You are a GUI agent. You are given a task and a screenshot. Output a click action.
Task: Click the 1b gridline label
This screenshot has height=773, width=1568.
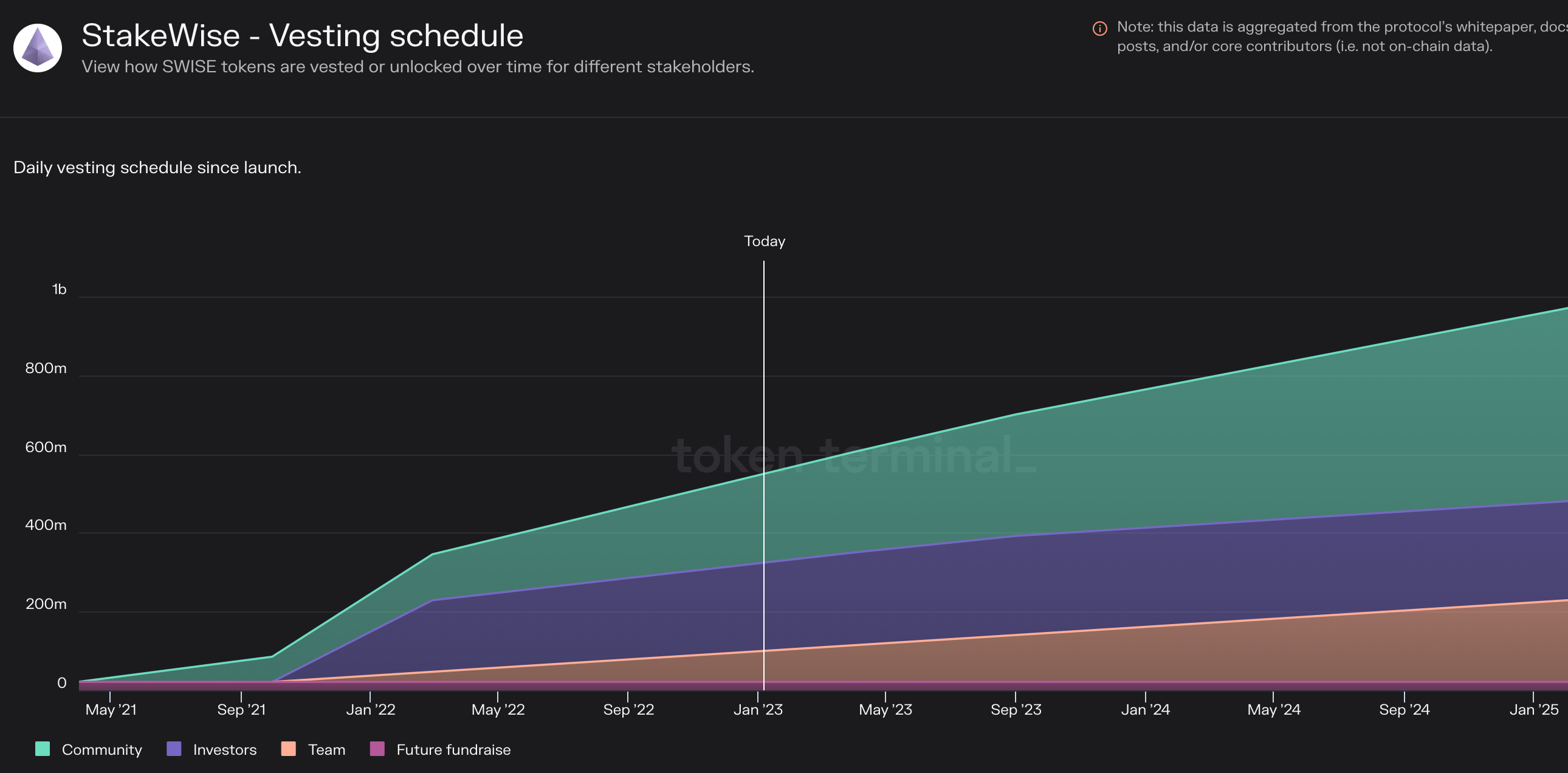[x=58, y=289]
